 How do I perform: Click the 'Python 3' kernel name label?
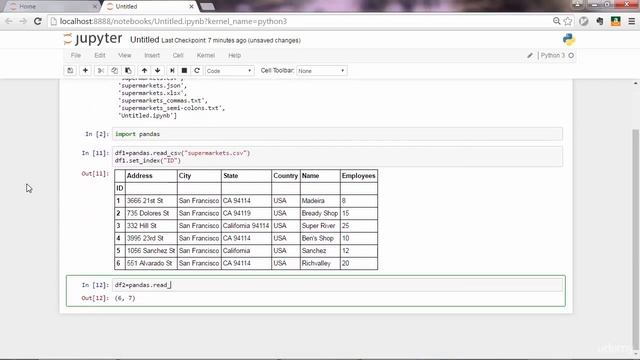[553, 56]
